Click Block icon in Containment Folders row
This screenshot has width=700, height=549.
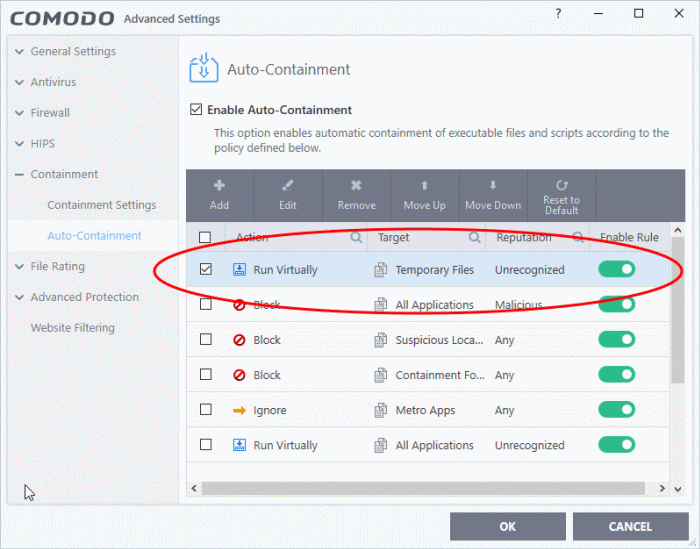coord(239,375)
